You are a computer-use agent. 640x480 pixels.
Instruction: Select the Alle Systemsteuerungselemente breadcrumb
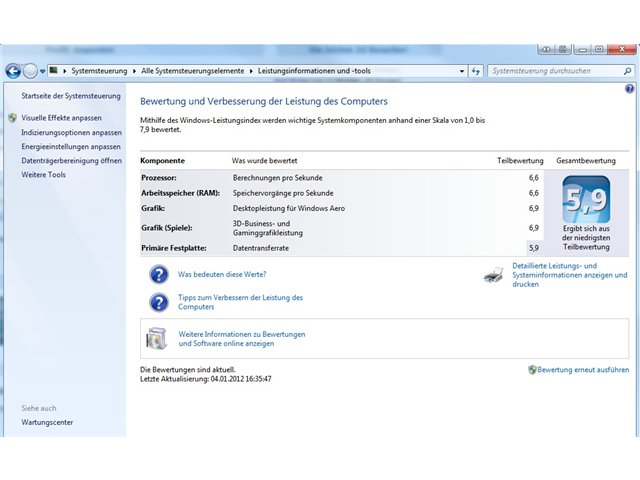193,71
